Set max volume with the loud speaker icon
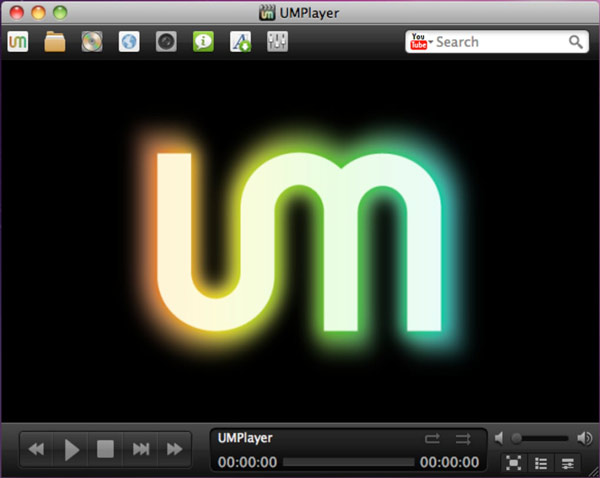Viewport: 600px width, 478px height. (584, 438)
